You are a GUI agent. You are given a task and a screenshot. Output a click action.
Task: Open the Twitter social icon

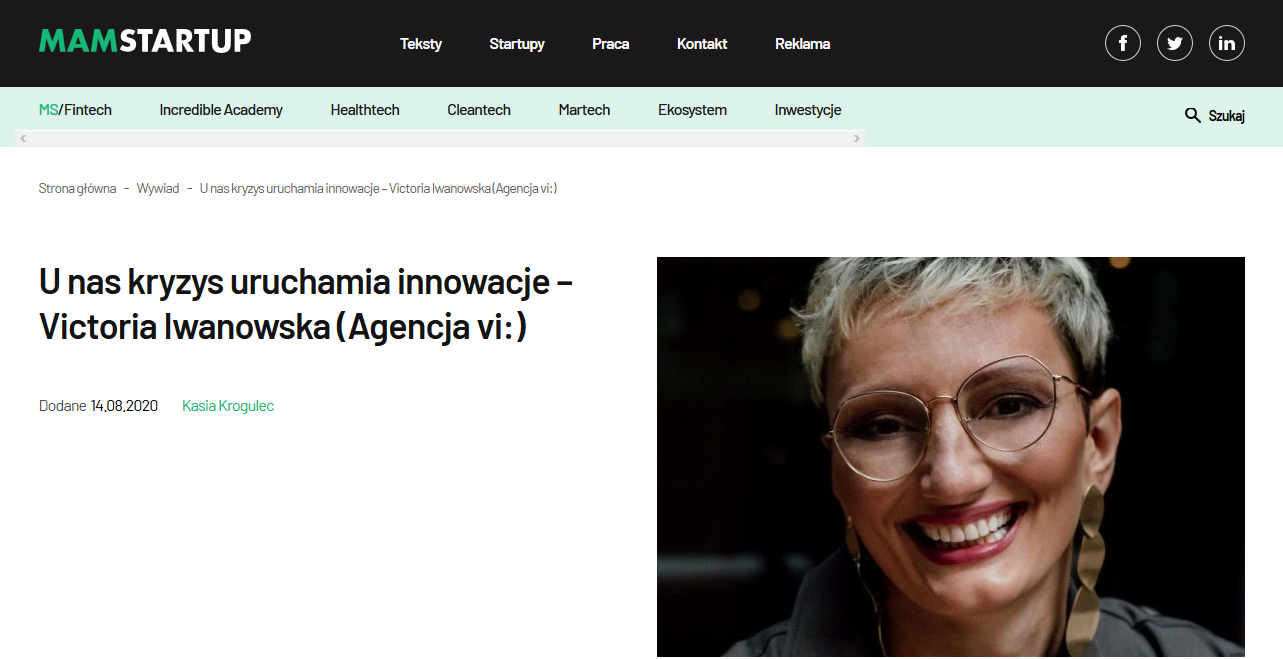(x=1175, y=43)
